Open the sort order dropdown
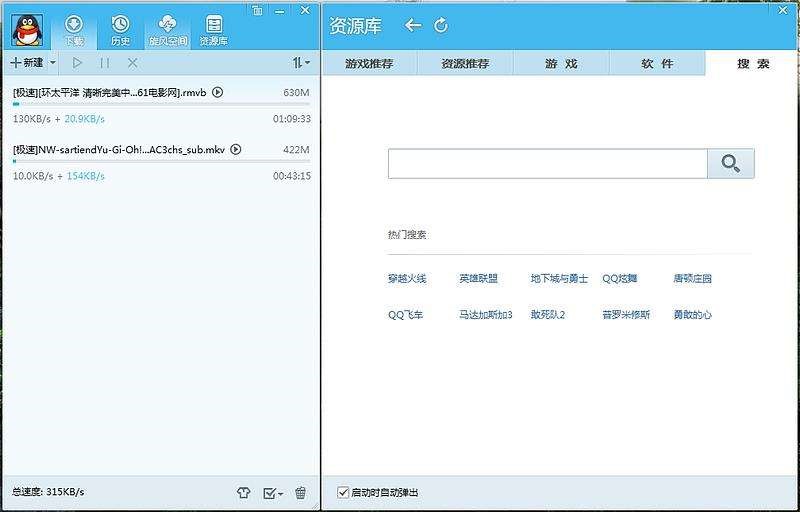This screenshot has width=800, height=512. click(301, 63)
